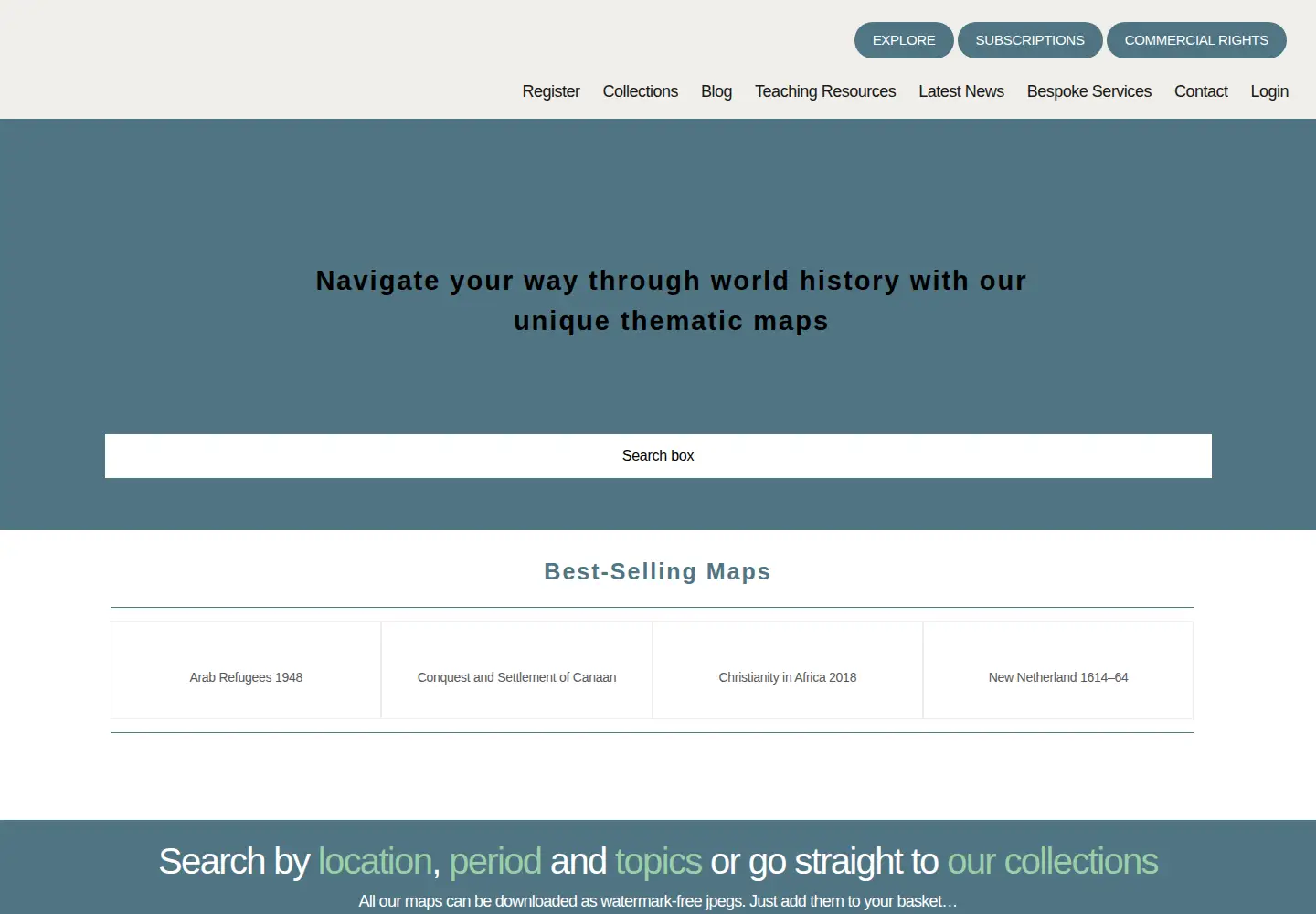Click the watermark-free jpegs description text
Viewport: 1316px width, 914px height.
click(x=658, y=901)
